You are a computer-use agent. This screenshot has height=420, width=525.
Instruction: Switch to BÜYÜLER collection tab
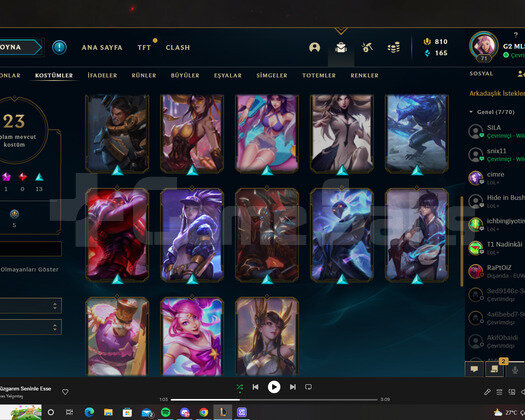pyautogui.click(x=185, y=75)
